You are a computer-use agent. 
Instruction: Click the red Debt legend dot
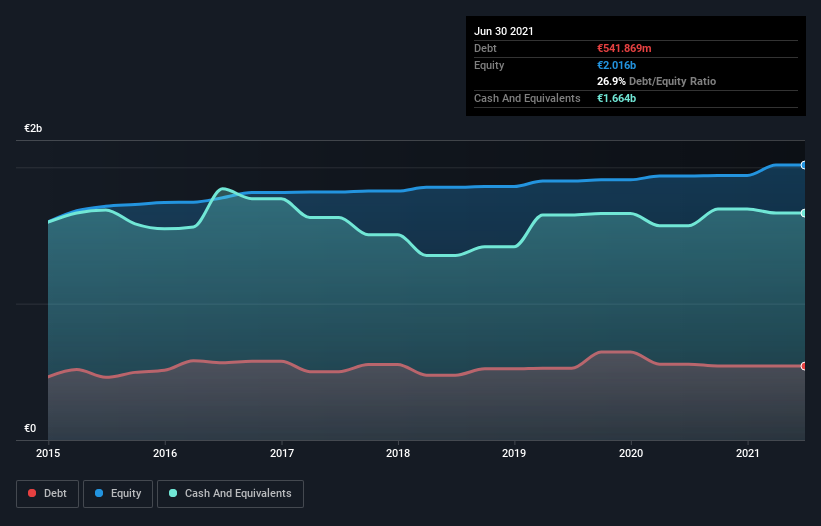(32, 493)
